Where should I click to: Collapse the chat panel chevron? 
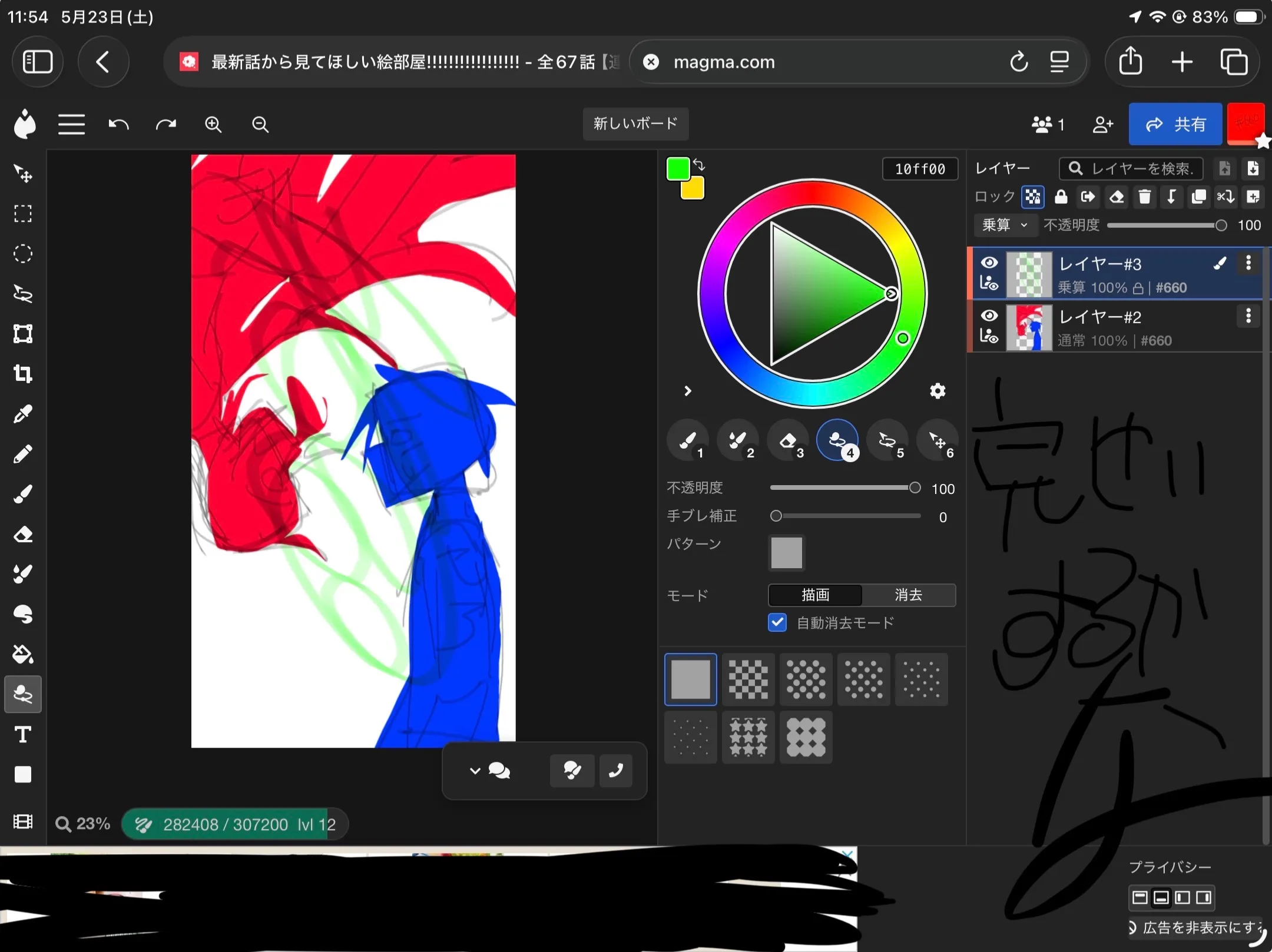click(x=475, y=771)
